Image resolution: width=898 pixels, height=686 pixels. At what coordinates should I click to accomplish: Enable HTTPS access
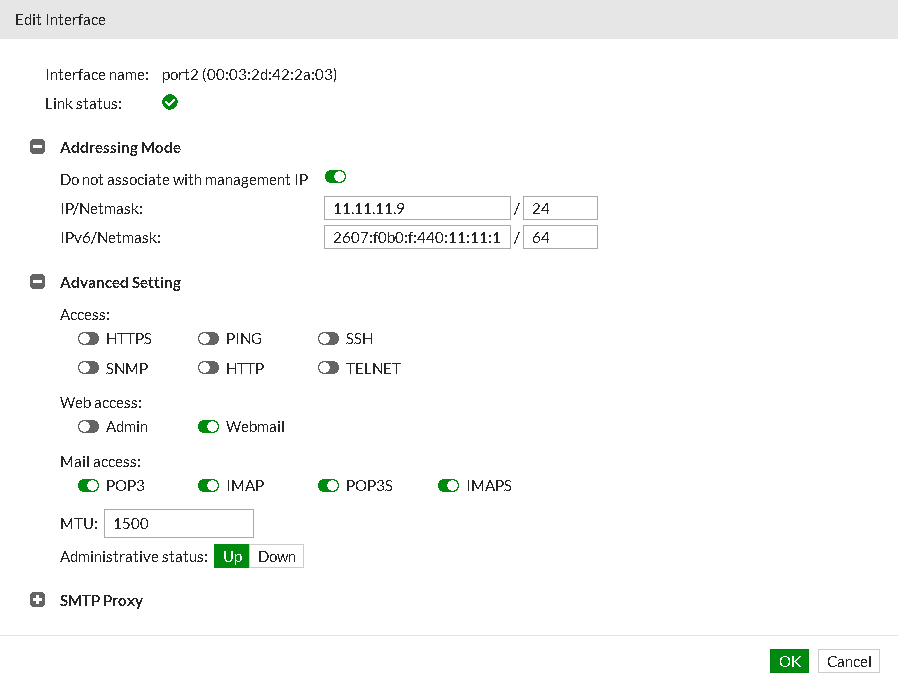pos(88,338)
